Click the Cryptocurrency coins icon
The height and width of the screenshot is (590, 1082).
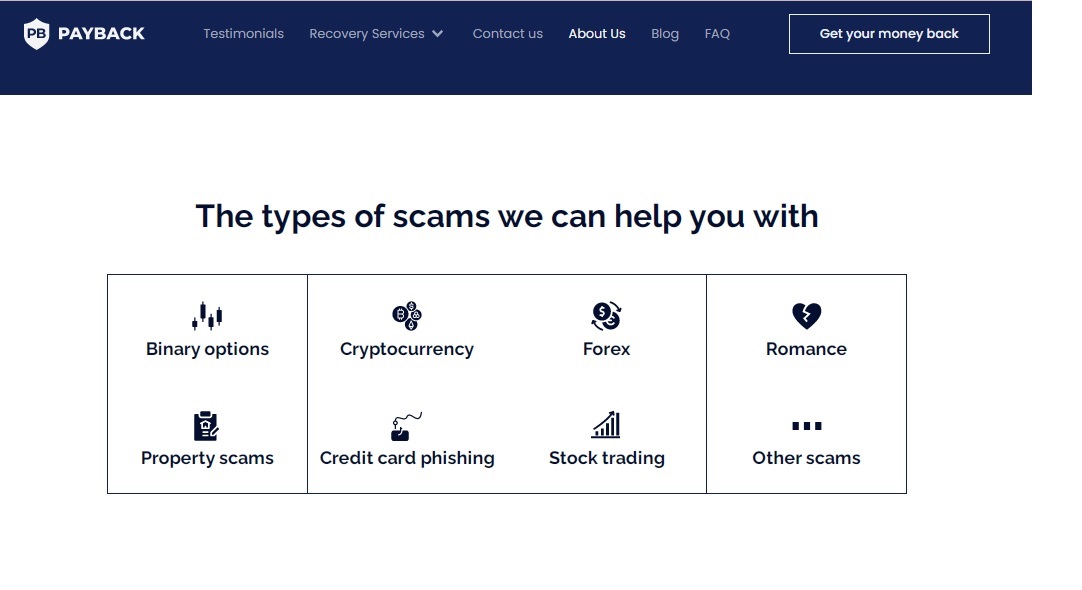click(407, 316)
